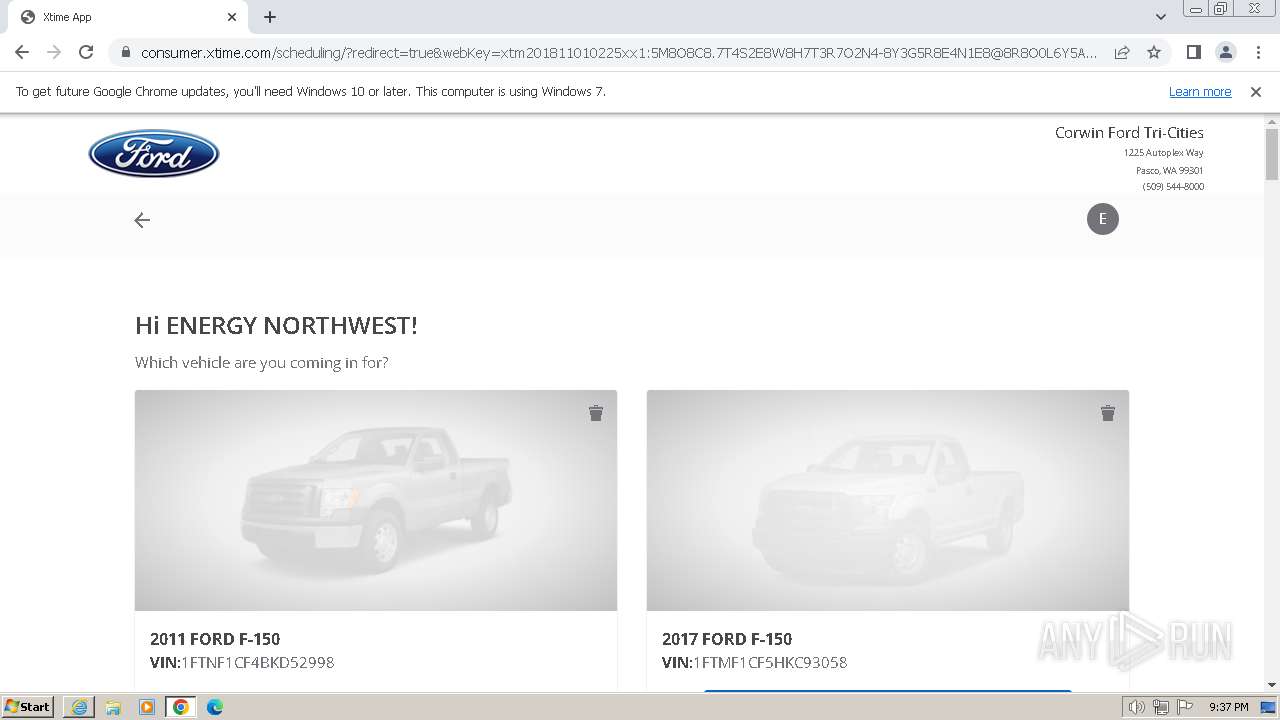Screen dimensions: 1280x720
Task: Close the Xtime App tab
Action: click(x=232, y=17)
